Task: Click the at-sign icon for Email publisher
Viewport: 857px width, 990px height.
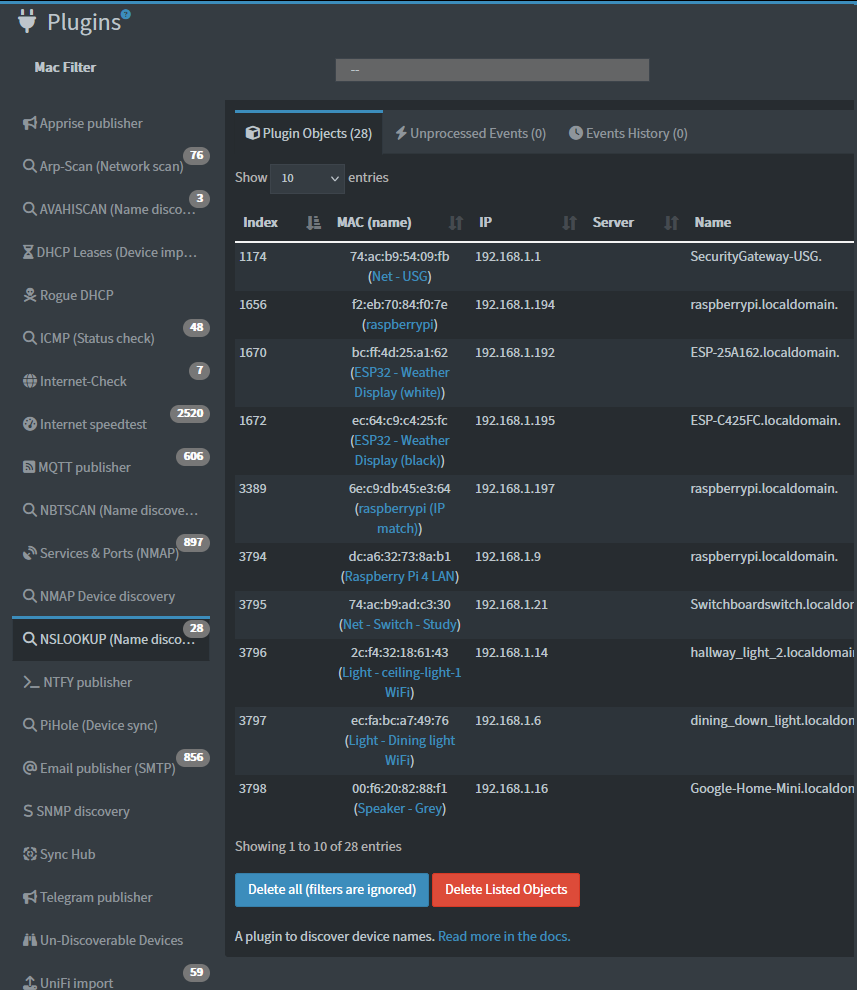Action: 30,768
